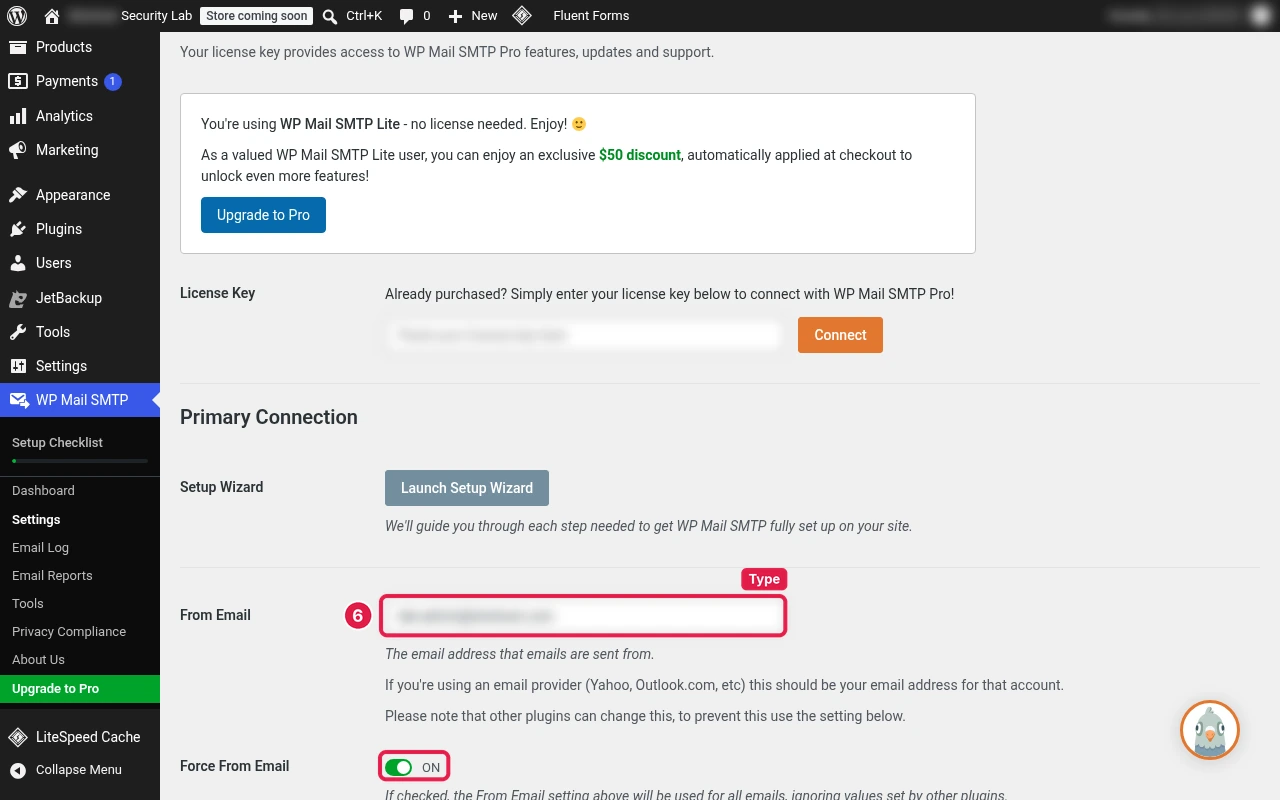The height and width of the screenshot is (800, 1280).
Task: Click the Store coming soon badge
Action: 256,16
